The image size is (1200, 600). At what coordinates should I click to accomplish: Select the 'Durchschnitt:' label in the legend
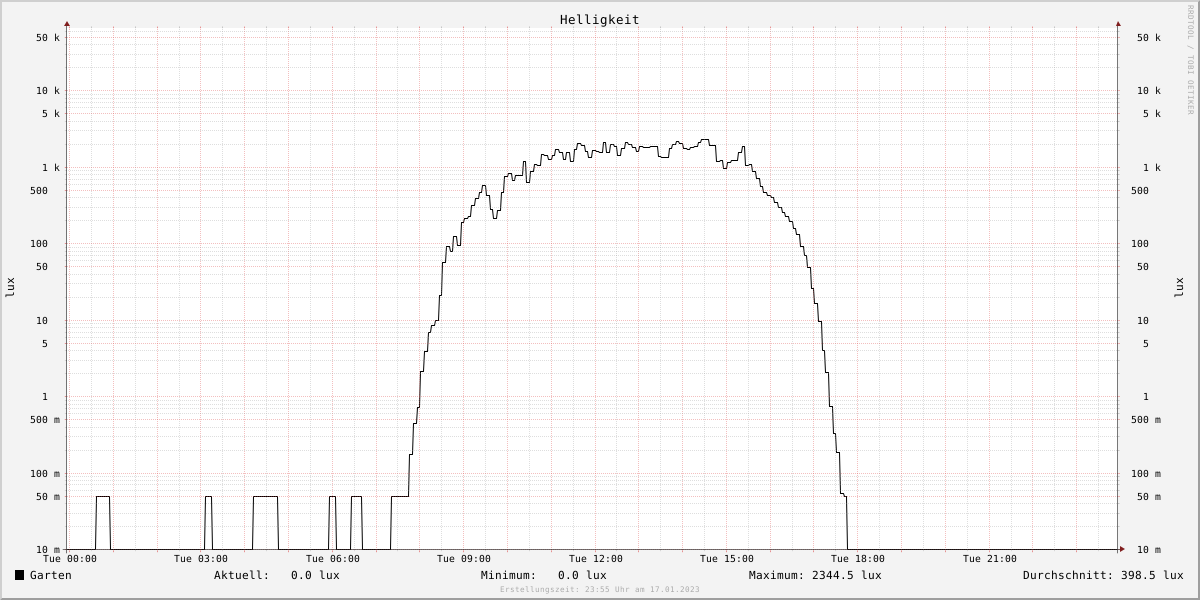(1068, 575)
